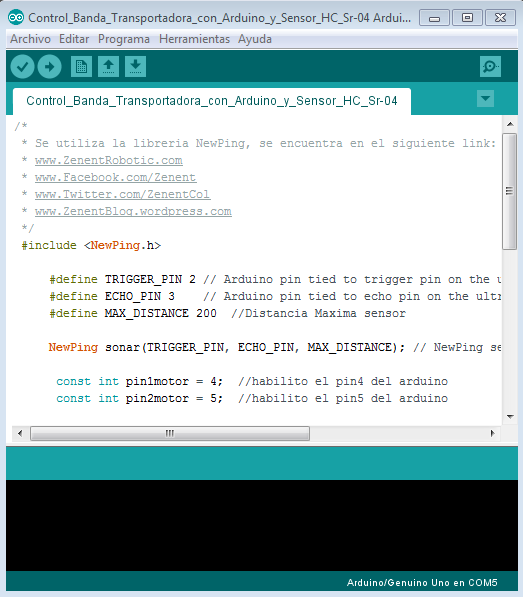
Task: Click the Verify sketch checkmark button
Action: [x=22, y=67]
